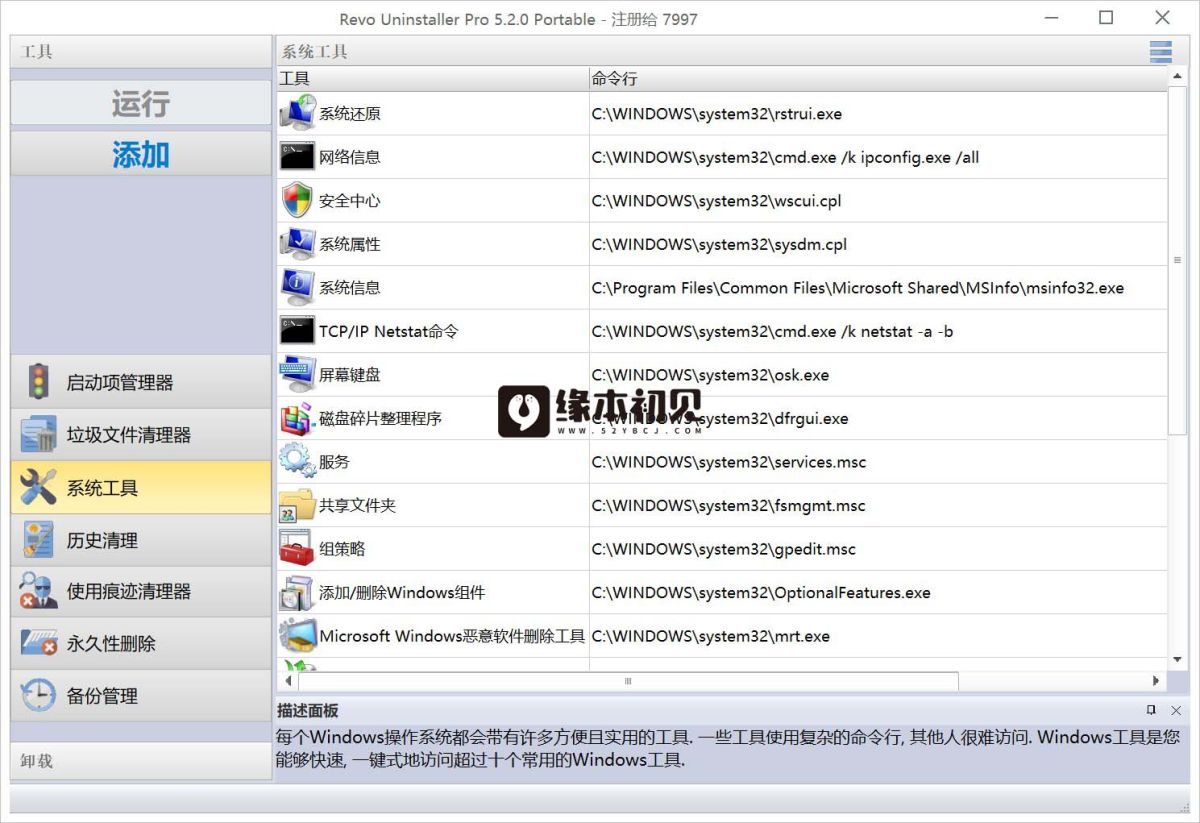Click the 服务 gear icon
Viewport: 1200px width, 823px height.
297,461
